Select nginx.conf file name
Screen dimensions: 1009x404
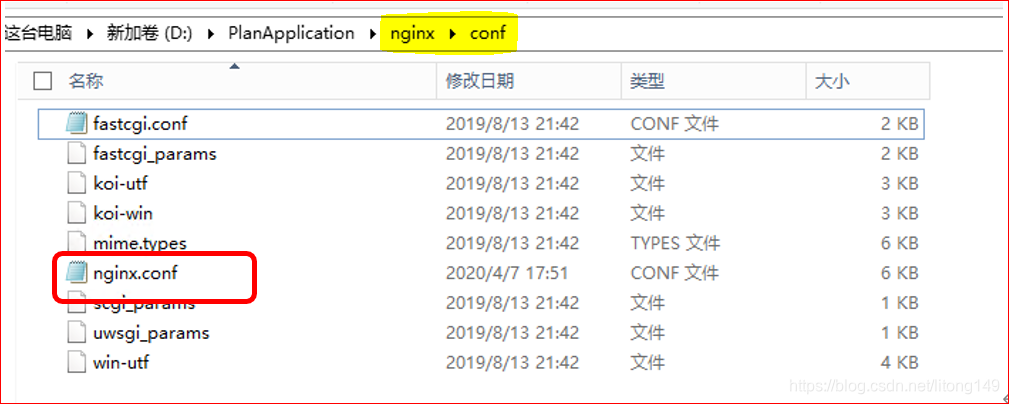click(135, 273)
